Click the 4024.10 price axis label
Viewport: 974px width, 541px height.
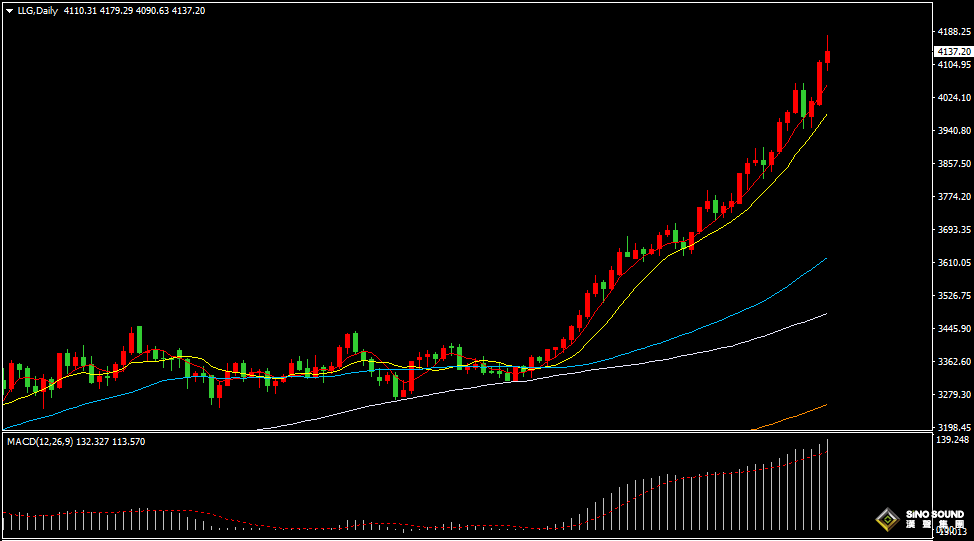[x=952, y=98]
